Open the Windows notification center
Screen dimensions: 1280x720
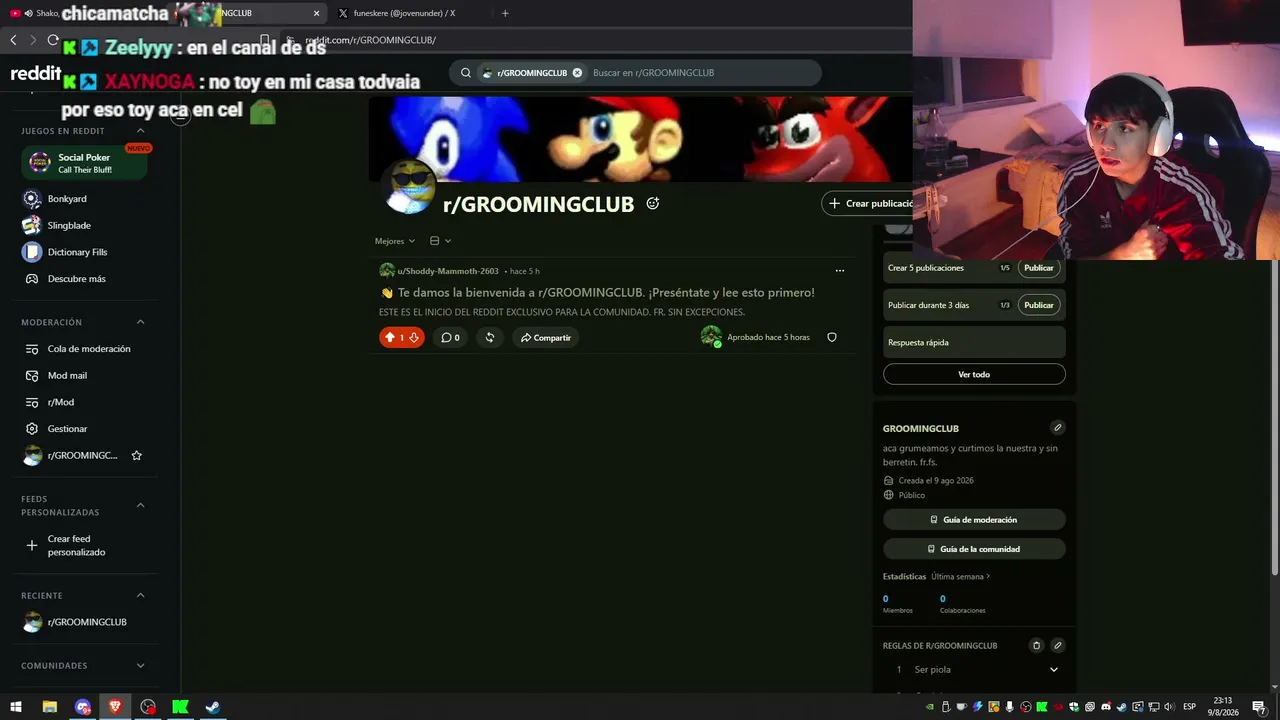coord(1259,707)
